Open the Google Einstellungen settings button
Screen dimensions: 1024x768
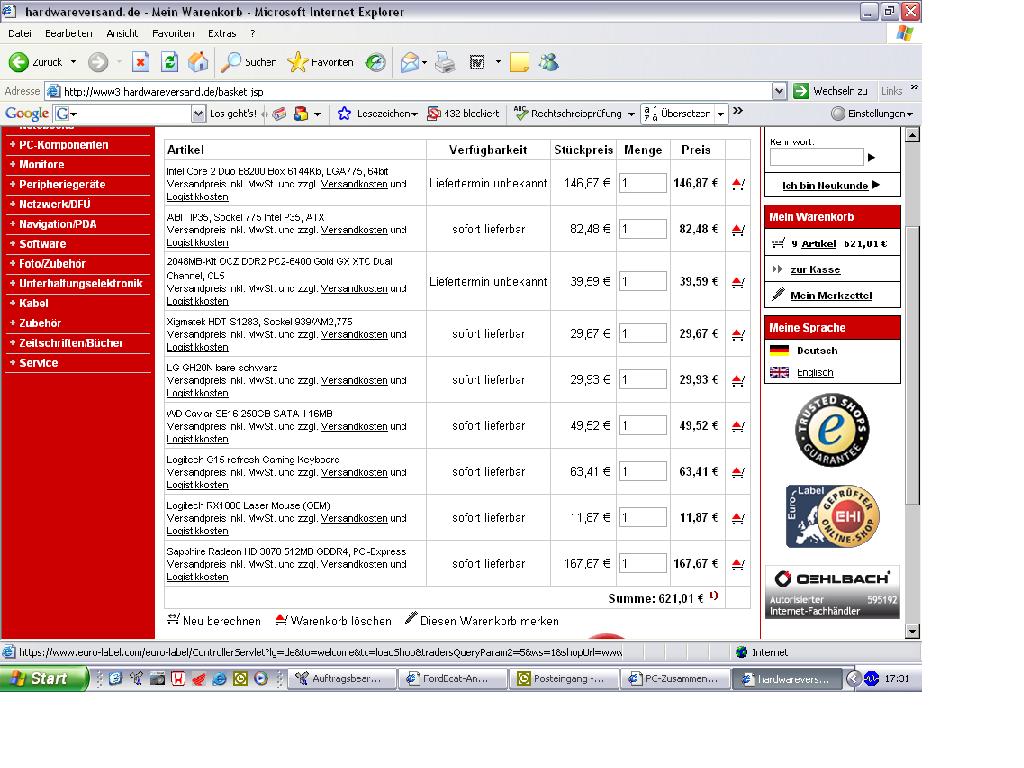[872, 114]
